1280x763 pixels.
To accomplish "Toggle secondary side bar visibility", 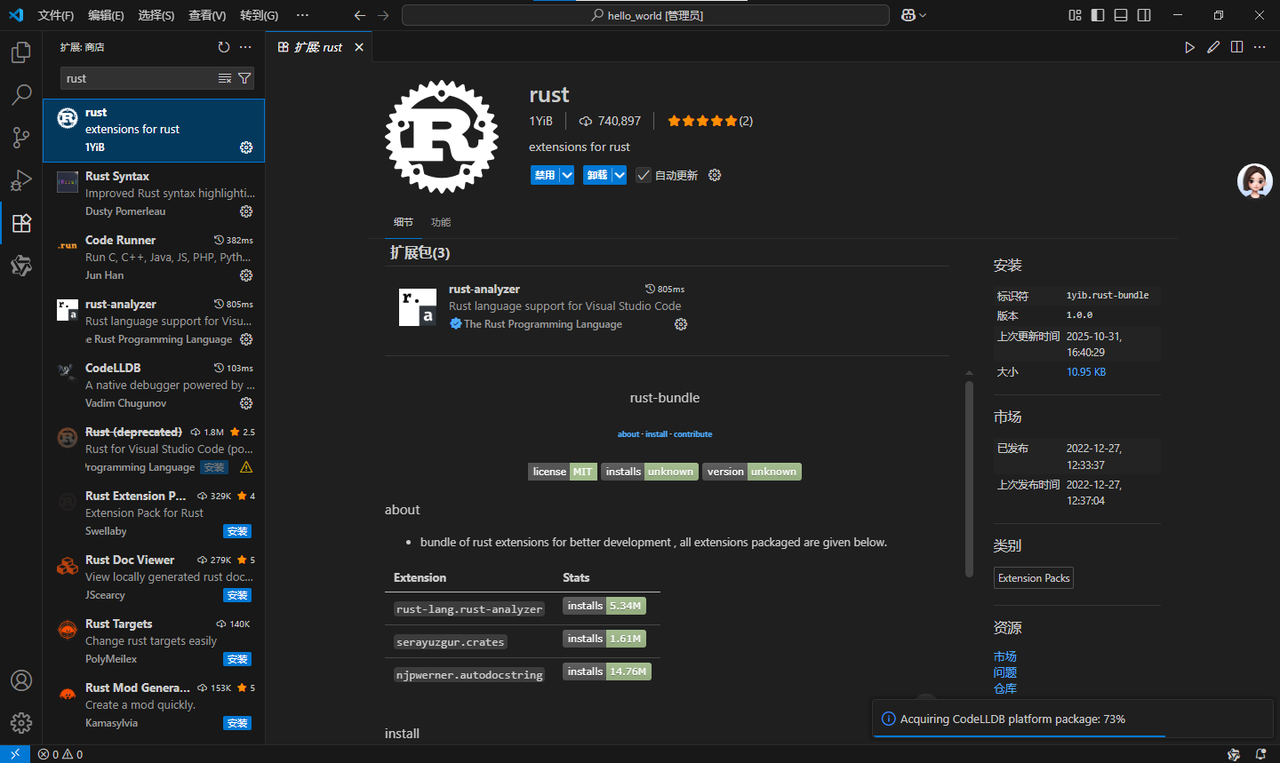I will [x=1144, y=15].
